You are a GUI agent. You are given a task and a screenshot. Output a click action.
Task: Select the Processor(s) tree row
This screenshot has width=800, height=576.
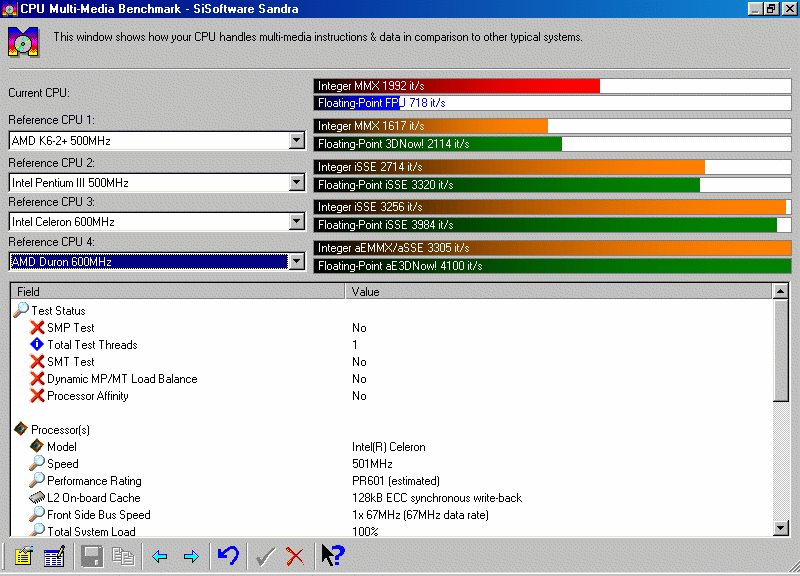[60, 430]
